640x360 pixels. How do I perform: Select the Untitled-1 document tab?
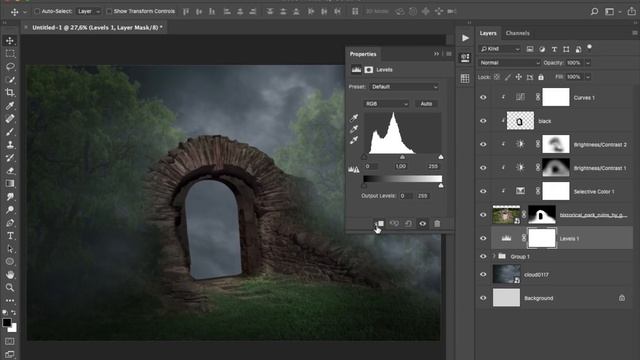click(x=97, y=27)
